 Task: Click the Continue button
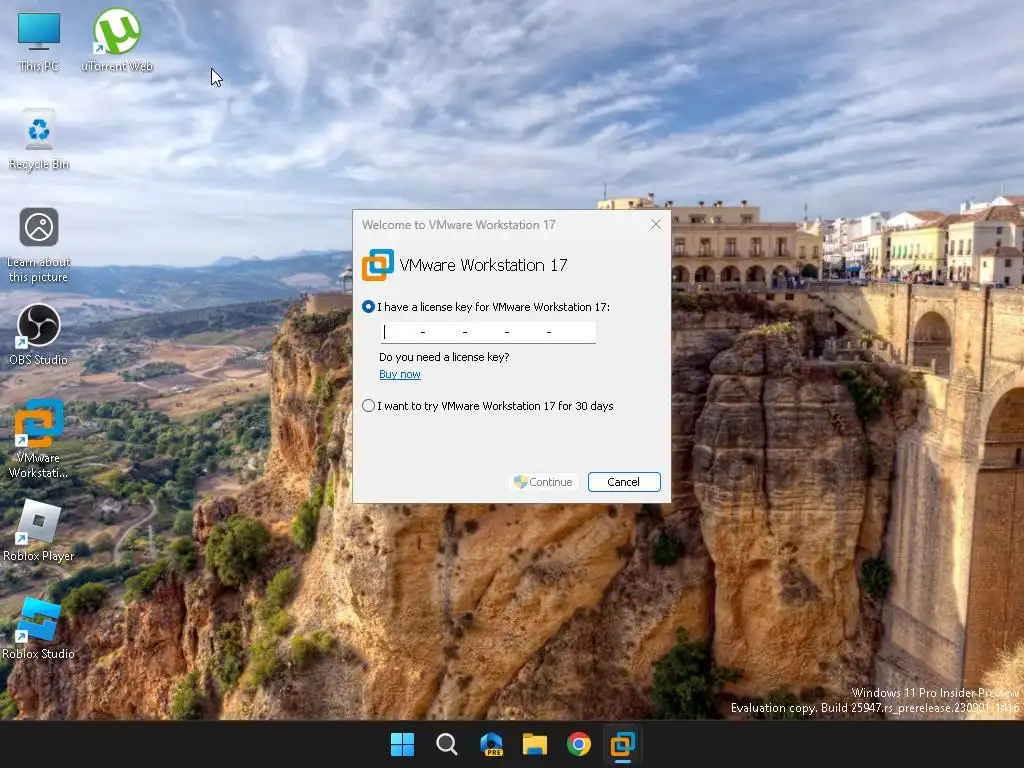tap(543, 482)
